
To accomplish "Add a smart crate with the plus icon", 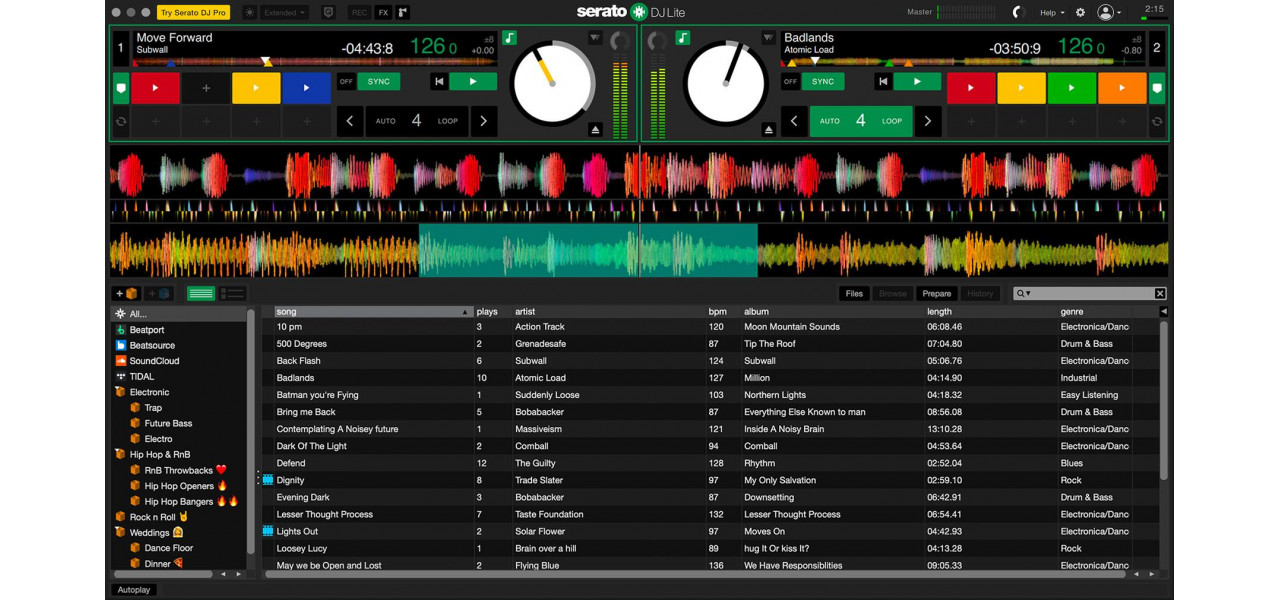I will pos(159,293).
